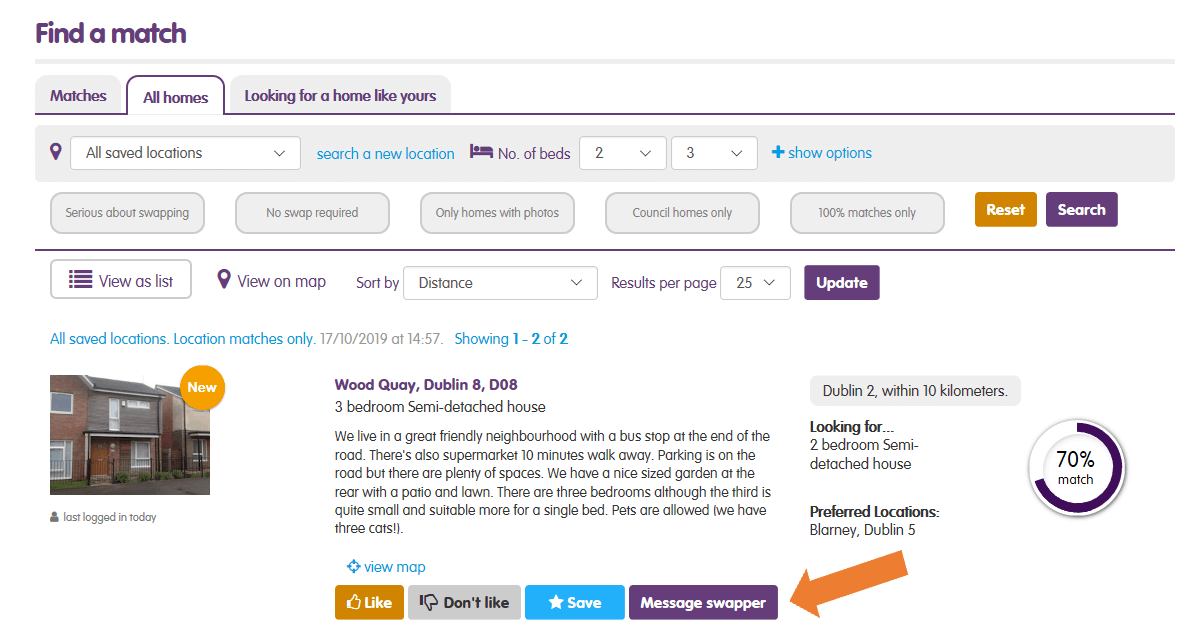Image resolution: width=1199 pixels, height=634 pixels.
Task: Click the Message swapper button
Action: click(702, 602)
